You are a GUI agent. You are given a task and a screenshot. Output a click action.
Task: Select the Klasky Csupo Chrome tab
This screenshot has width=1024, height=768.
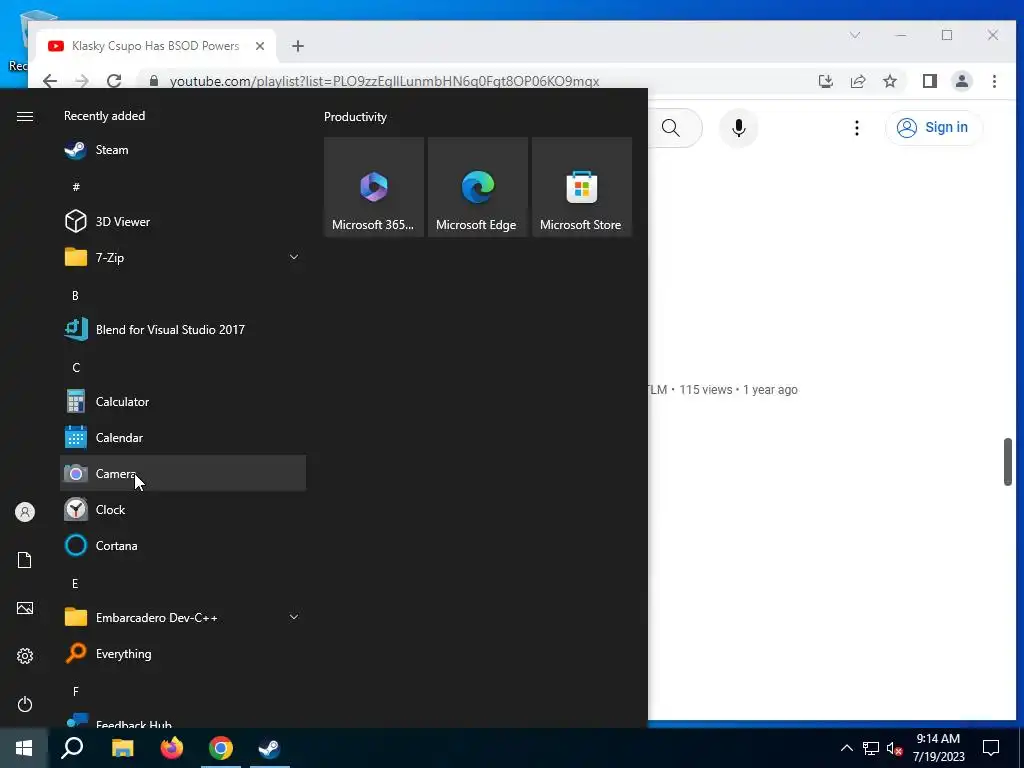[x=155, y=46]
